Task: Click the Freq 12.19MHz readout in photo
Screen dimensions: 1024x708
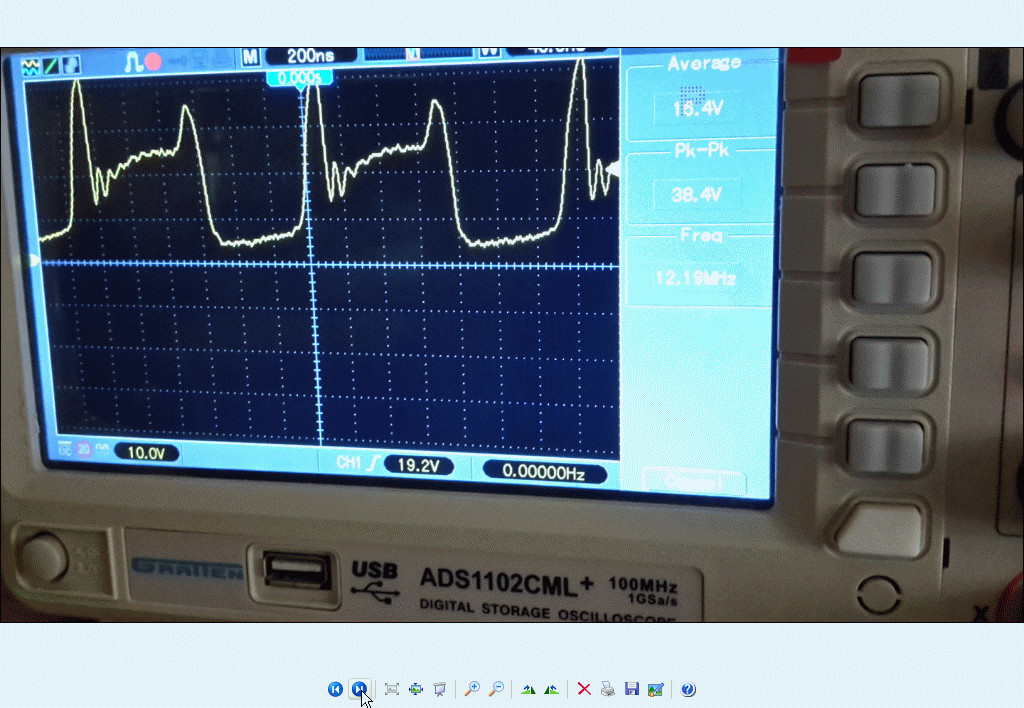Action: [x=696, y=278]
